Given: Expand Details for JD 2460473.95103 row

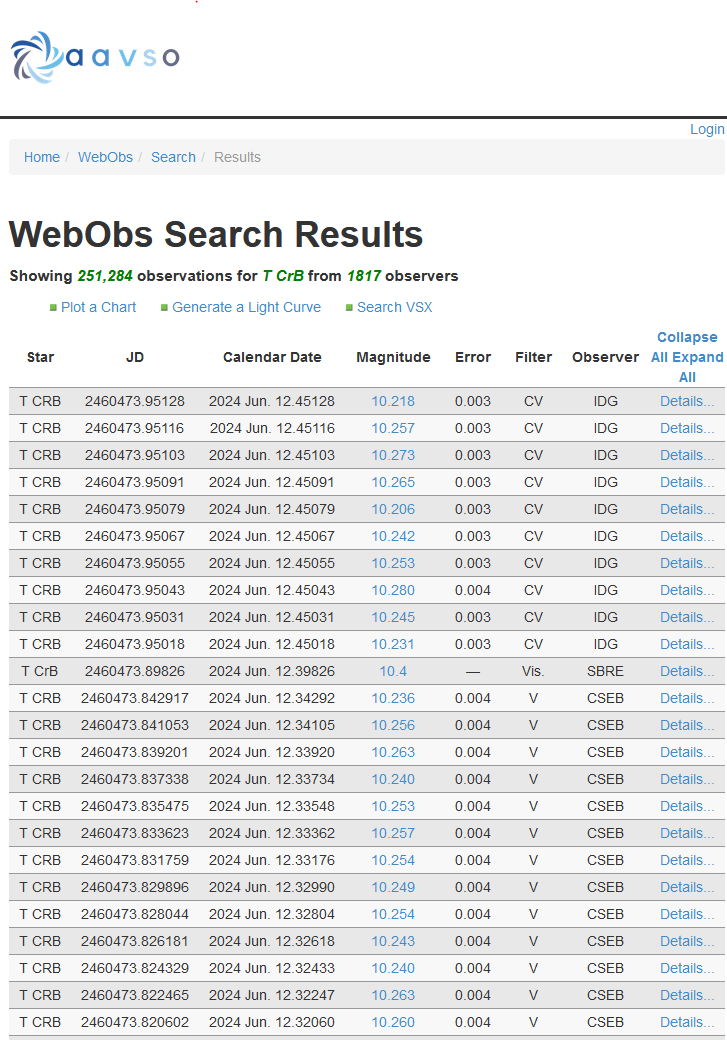Looking at the screenshot, I should click(687, 456).
